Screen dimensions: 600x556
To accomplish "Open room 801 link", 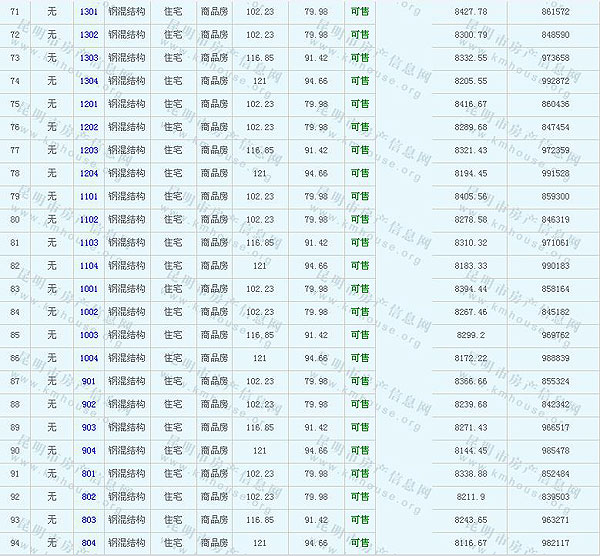I will click(89, 474).
